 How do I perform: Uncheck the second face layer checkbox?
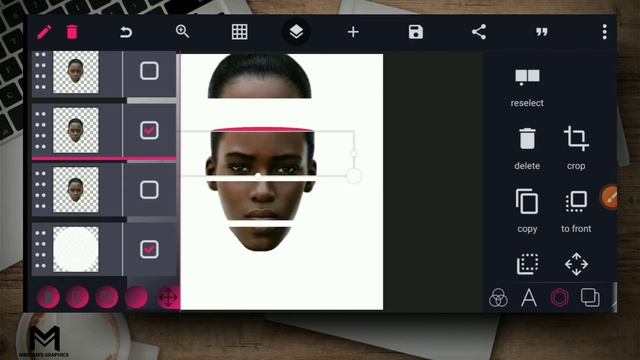pos(149,131)
